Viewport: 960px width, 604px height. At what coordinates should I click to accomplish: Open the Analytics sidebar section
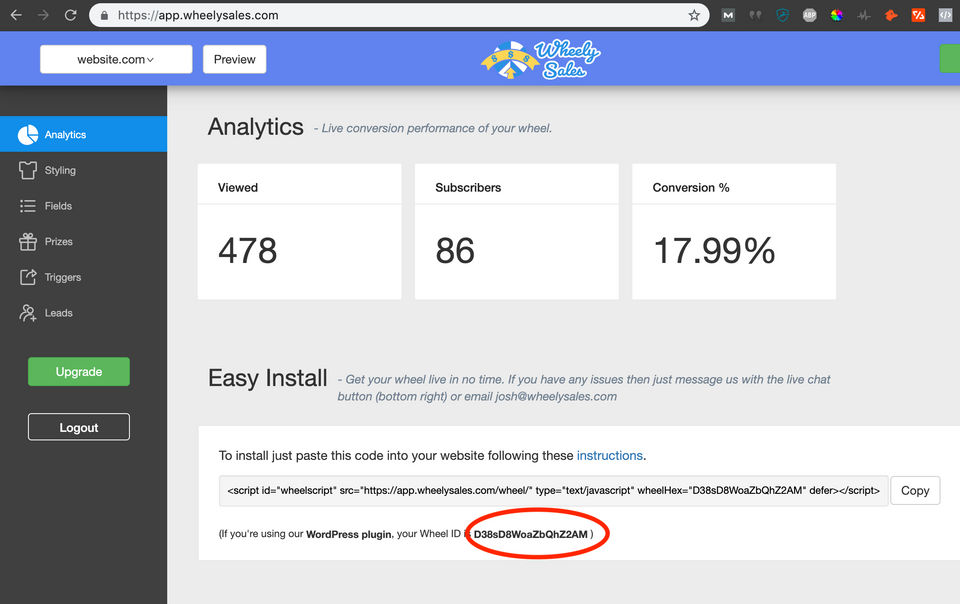coord(83,135)
